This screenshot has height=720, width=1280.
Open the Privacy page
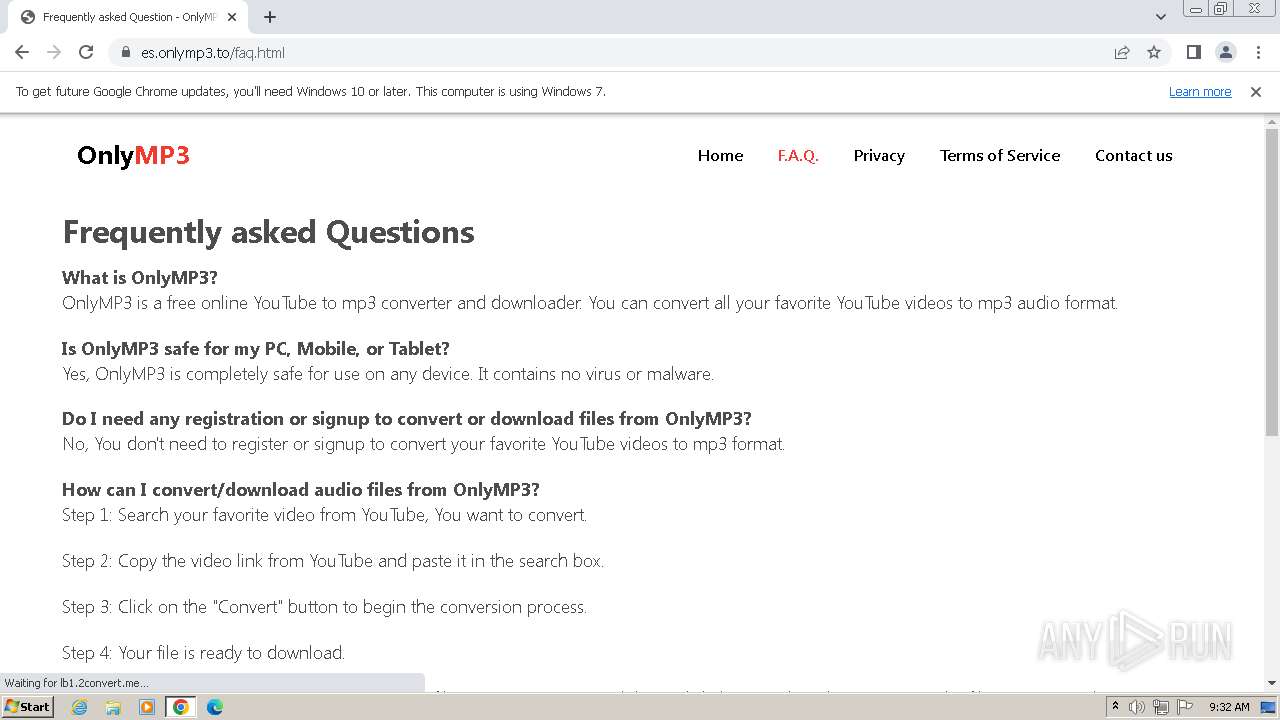pos(879,155)
